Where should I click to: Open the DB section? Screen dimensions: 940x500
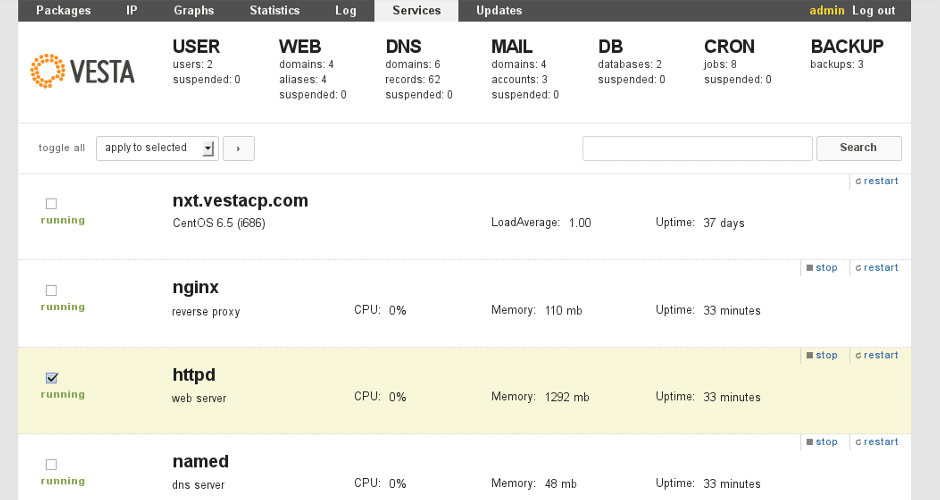point(610,46)
